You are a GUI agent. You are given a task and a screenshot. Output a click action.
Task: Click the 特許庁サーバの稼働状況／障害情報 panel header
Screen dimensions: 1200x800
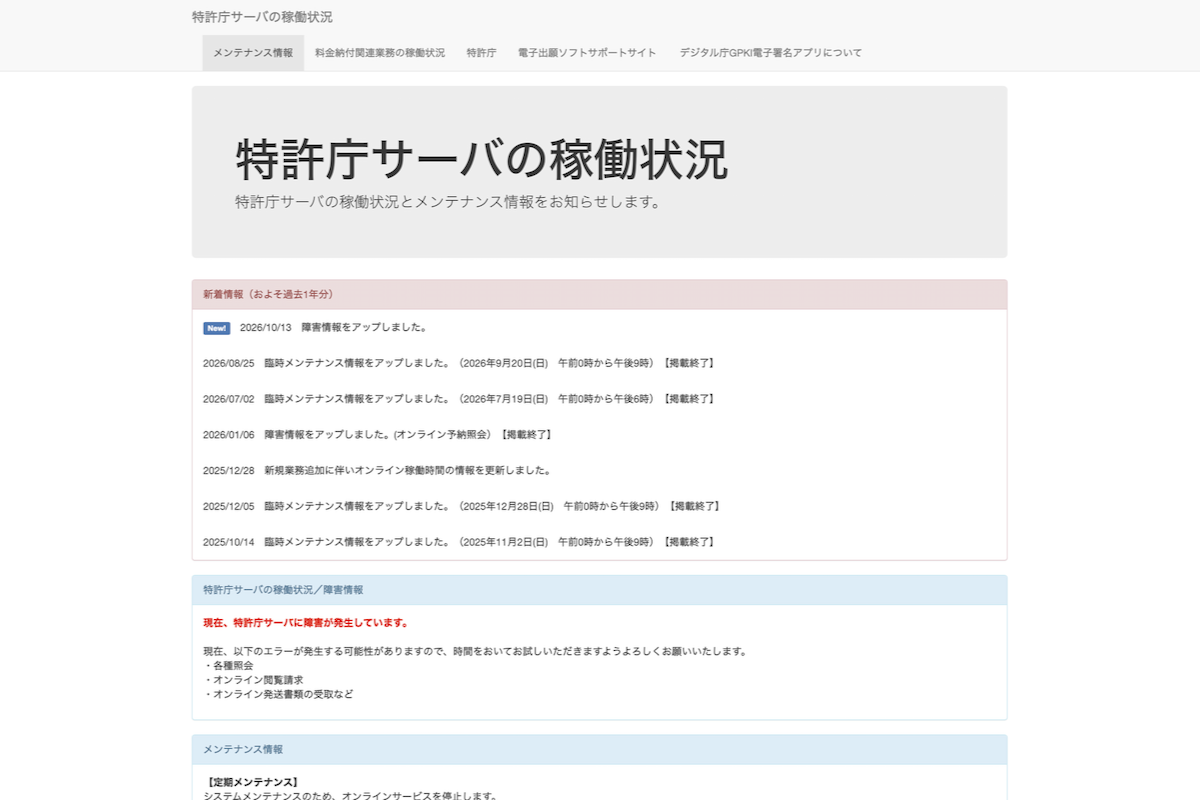[599, 590]
